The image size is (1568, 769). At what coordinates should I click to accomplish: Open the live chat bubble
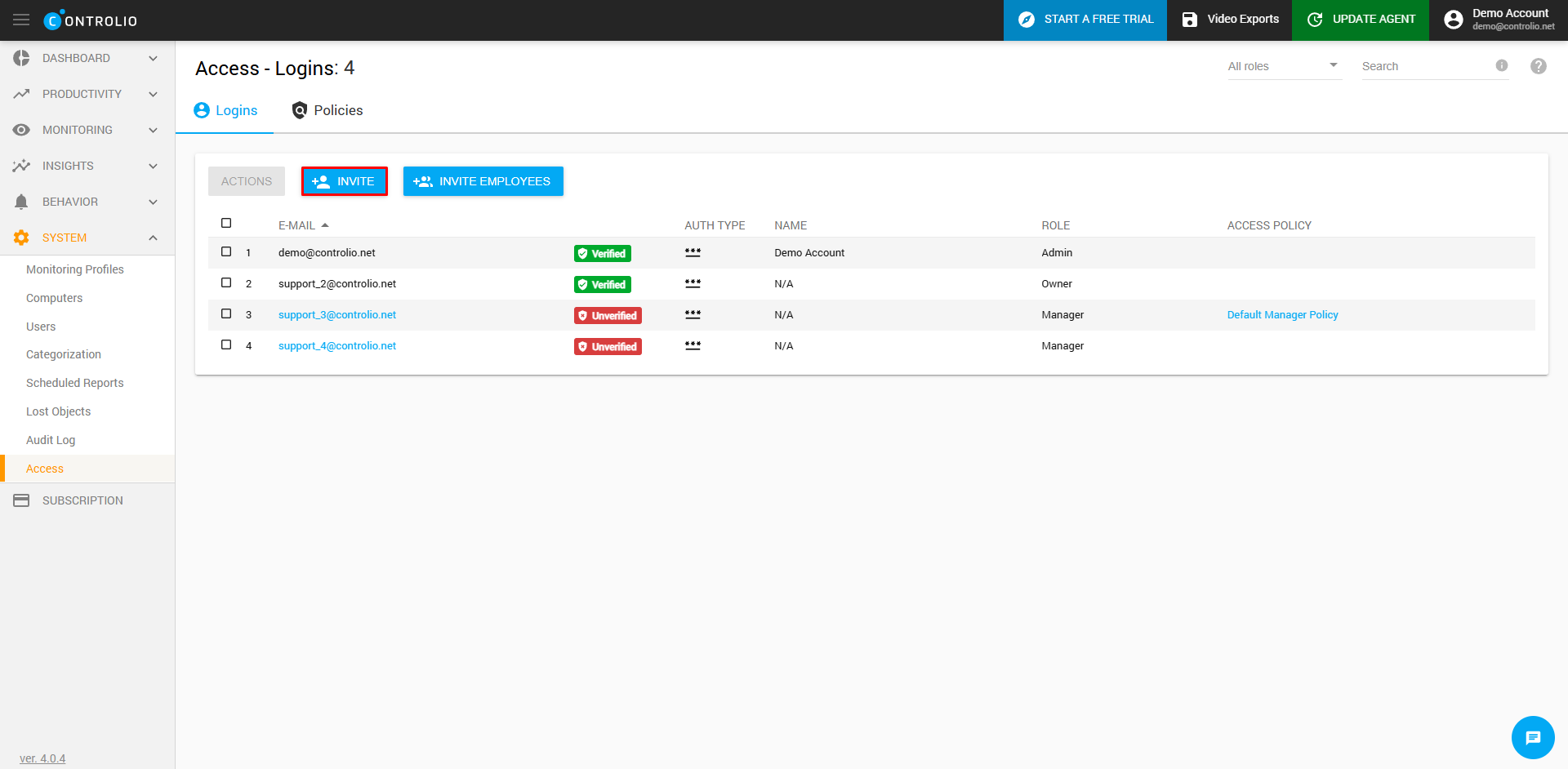1532,737
